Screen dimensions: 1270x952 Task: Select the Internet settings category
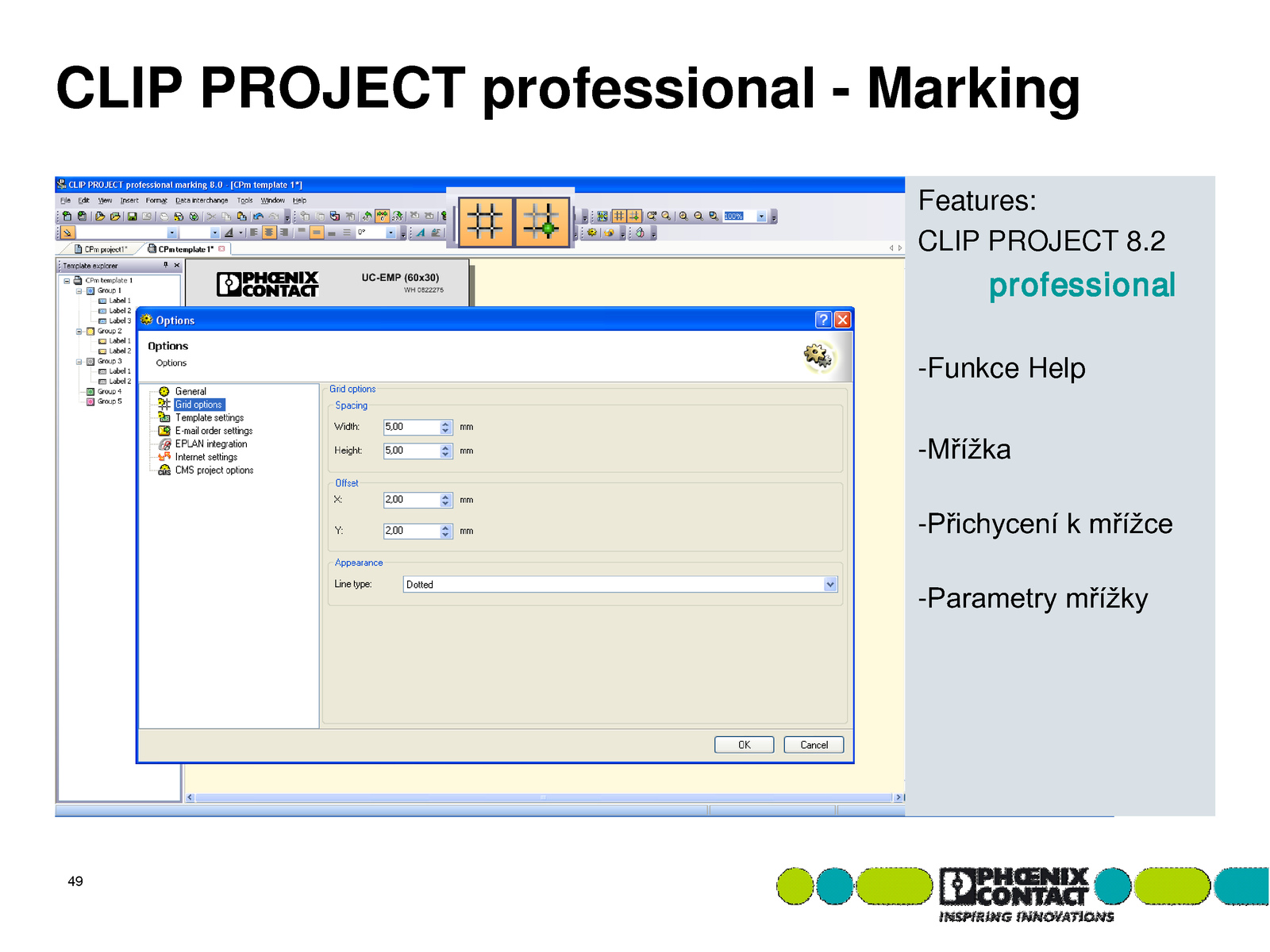pyautogui.click(x=206, y=457)
